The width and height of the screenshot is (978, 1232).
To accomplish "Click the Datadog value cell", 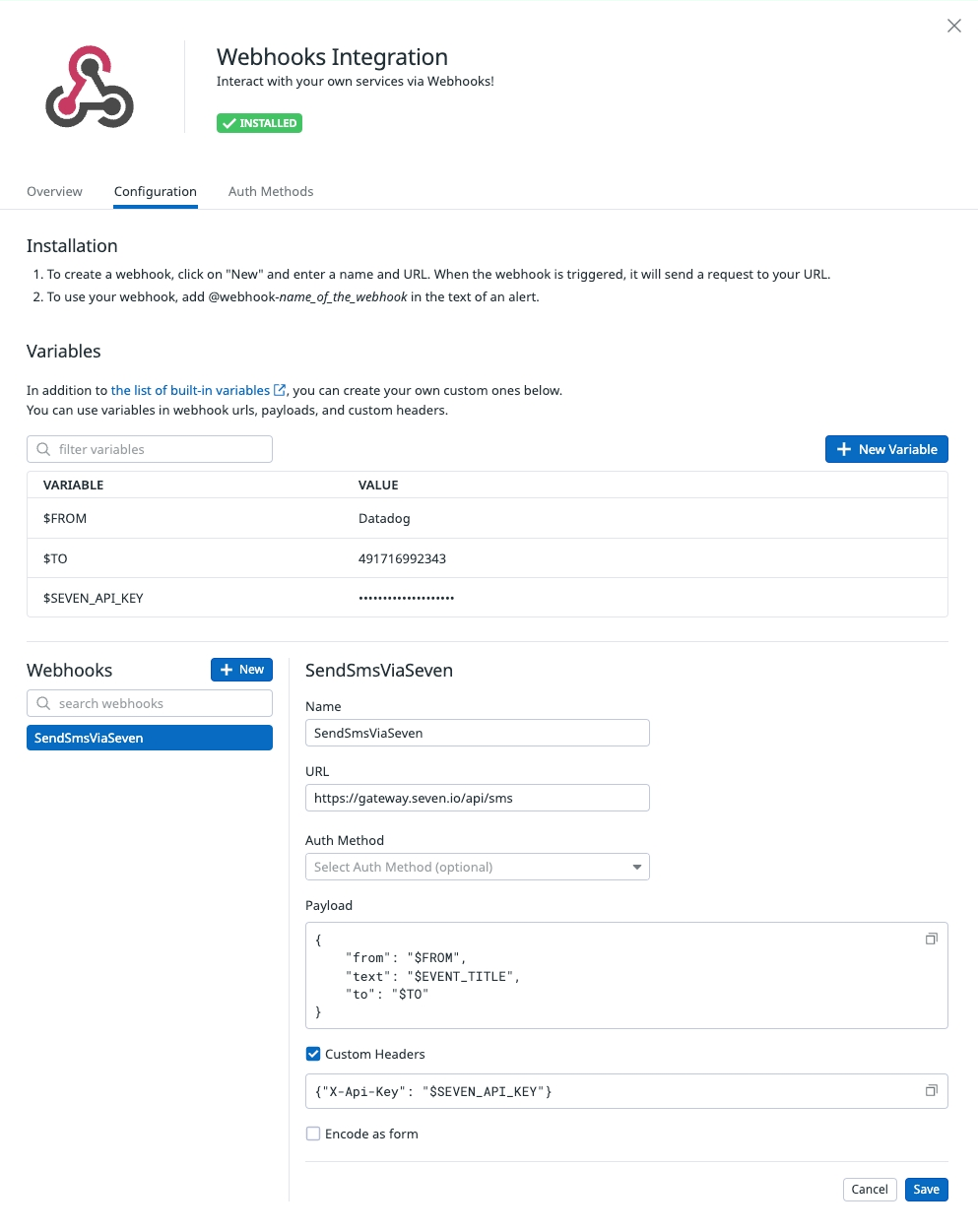I will click(384, 518).
